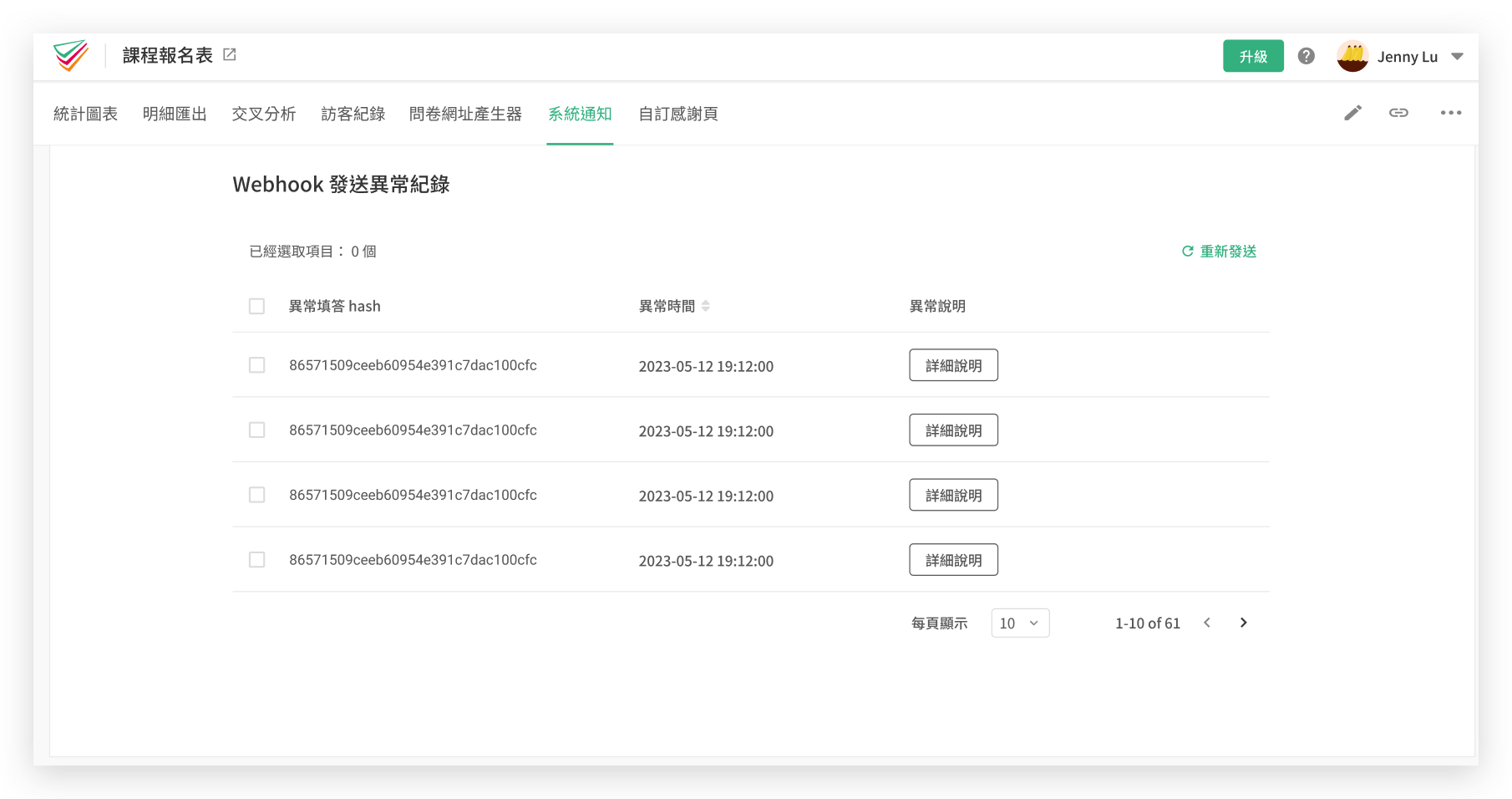This screenshot has width=1512, height=799.
Task: Click the pencil edit icon
Action: coord(1352,113)
